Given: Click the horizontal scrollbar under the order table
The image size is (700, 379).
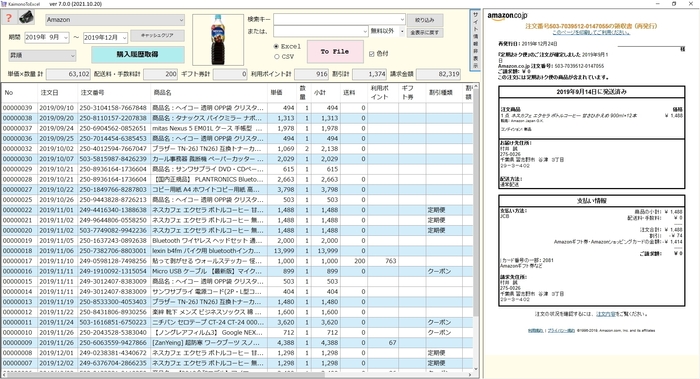Looking at the screenshot, I should 237,375.
